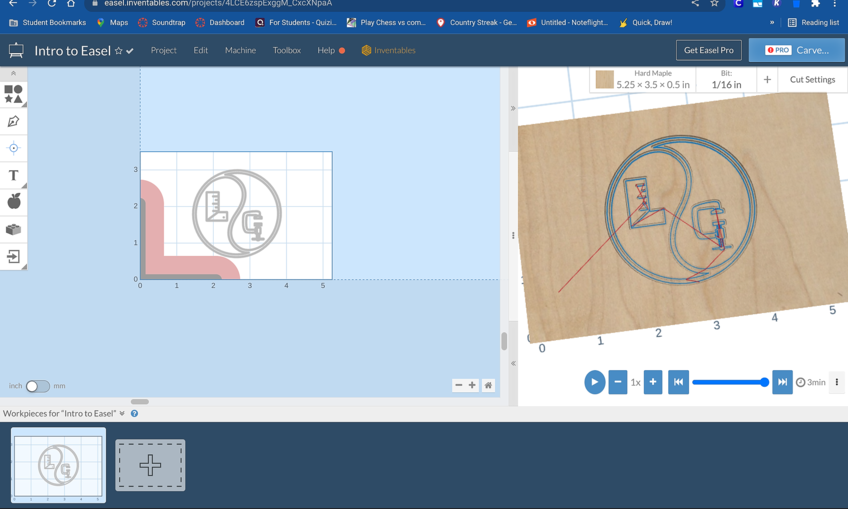Screen dimensions: 848x509
Task: Select the first workpiece thumbnail
Action: coord(58,465)
